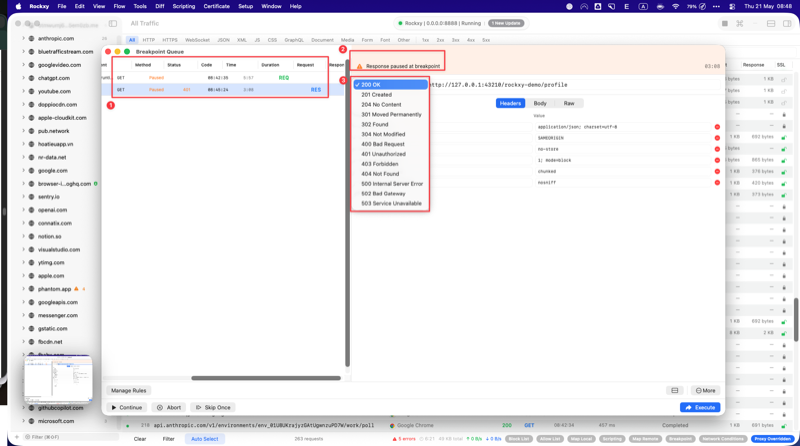Click the breakpoint queue horizontal scrollbar

[x=266, y=378]
